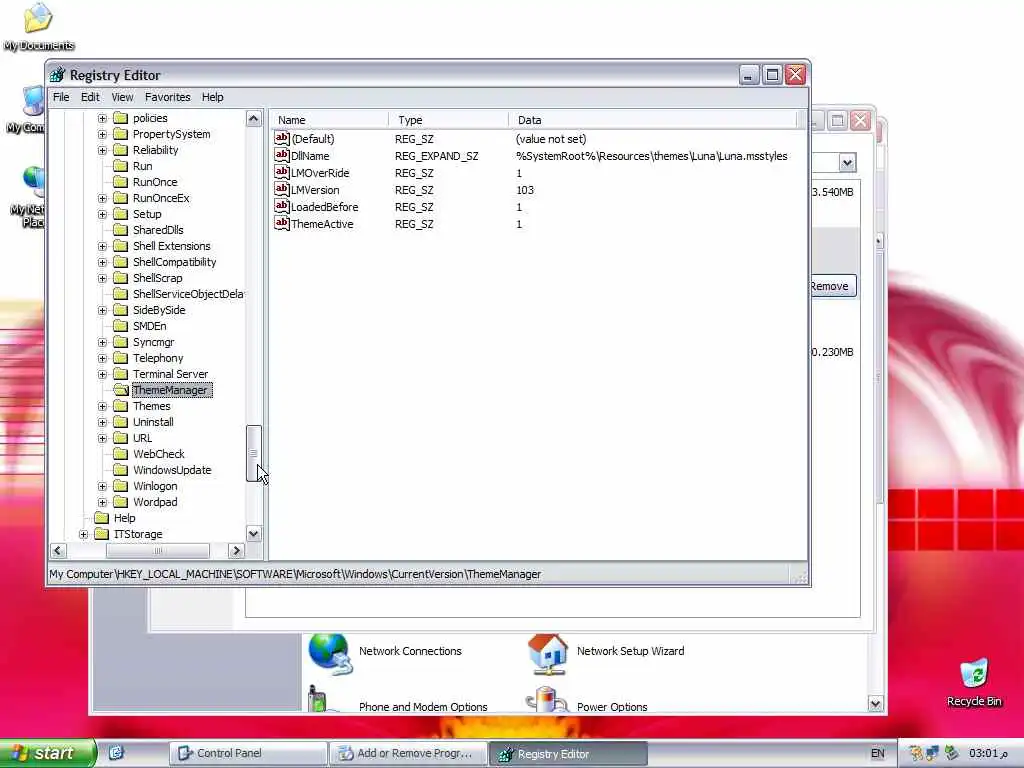This screenshot has width=1024, height=768.
Task: Click the Registry Editor title bar icon
Action: (x=57, y=75)
